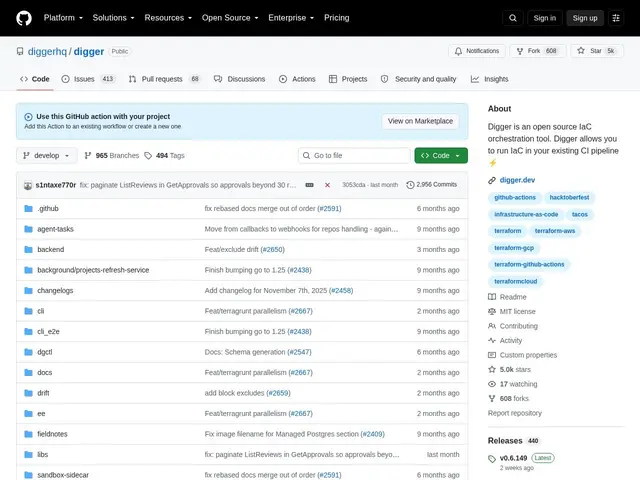Click View on Marketplace button
640x480 pixels.
(420, 121)
